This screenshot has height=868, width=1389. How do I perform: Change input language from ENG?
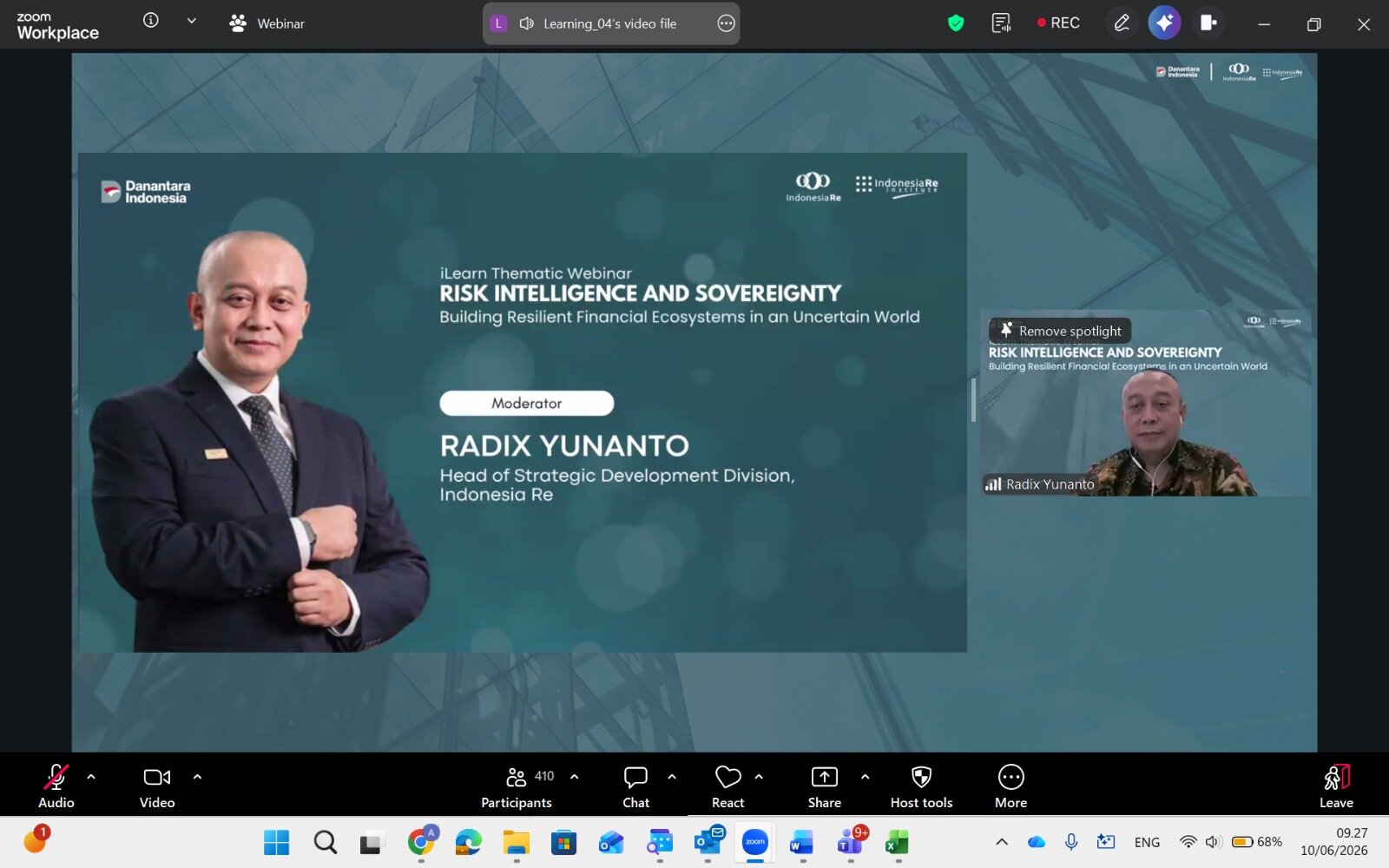(x=1147, y=842)
